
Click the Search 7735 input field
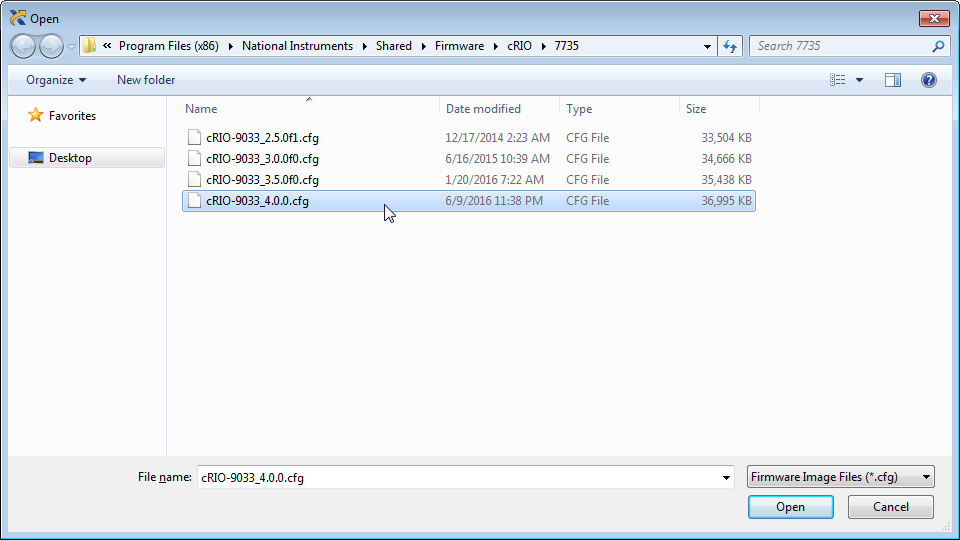(x=840, y=46)
